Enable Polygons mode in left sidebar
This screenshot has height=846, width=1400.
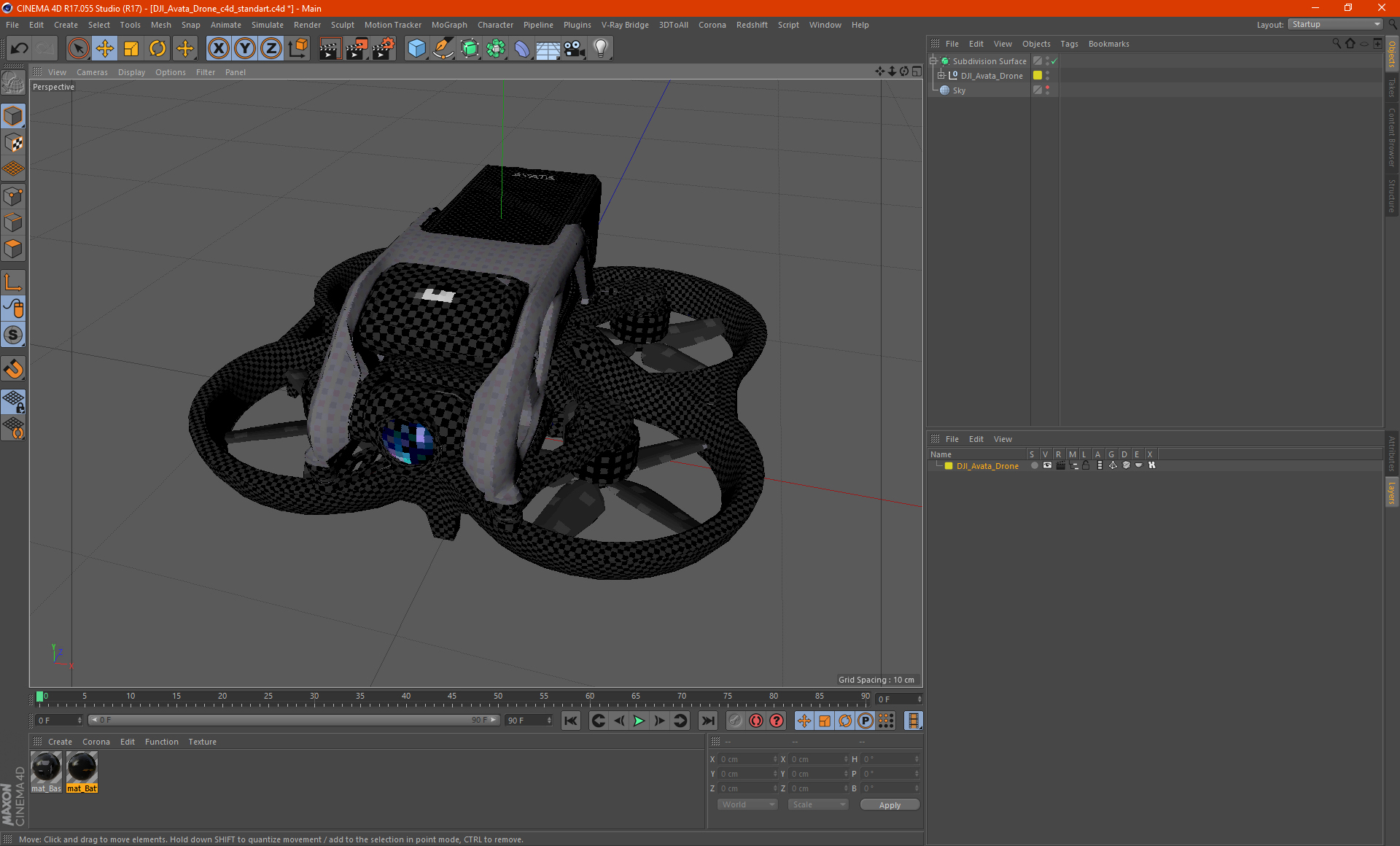point(13,249)
